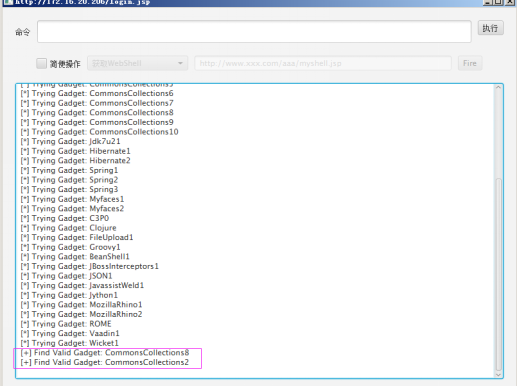
Task: Open the 获取WebShell dropdown
Action: 137,63
